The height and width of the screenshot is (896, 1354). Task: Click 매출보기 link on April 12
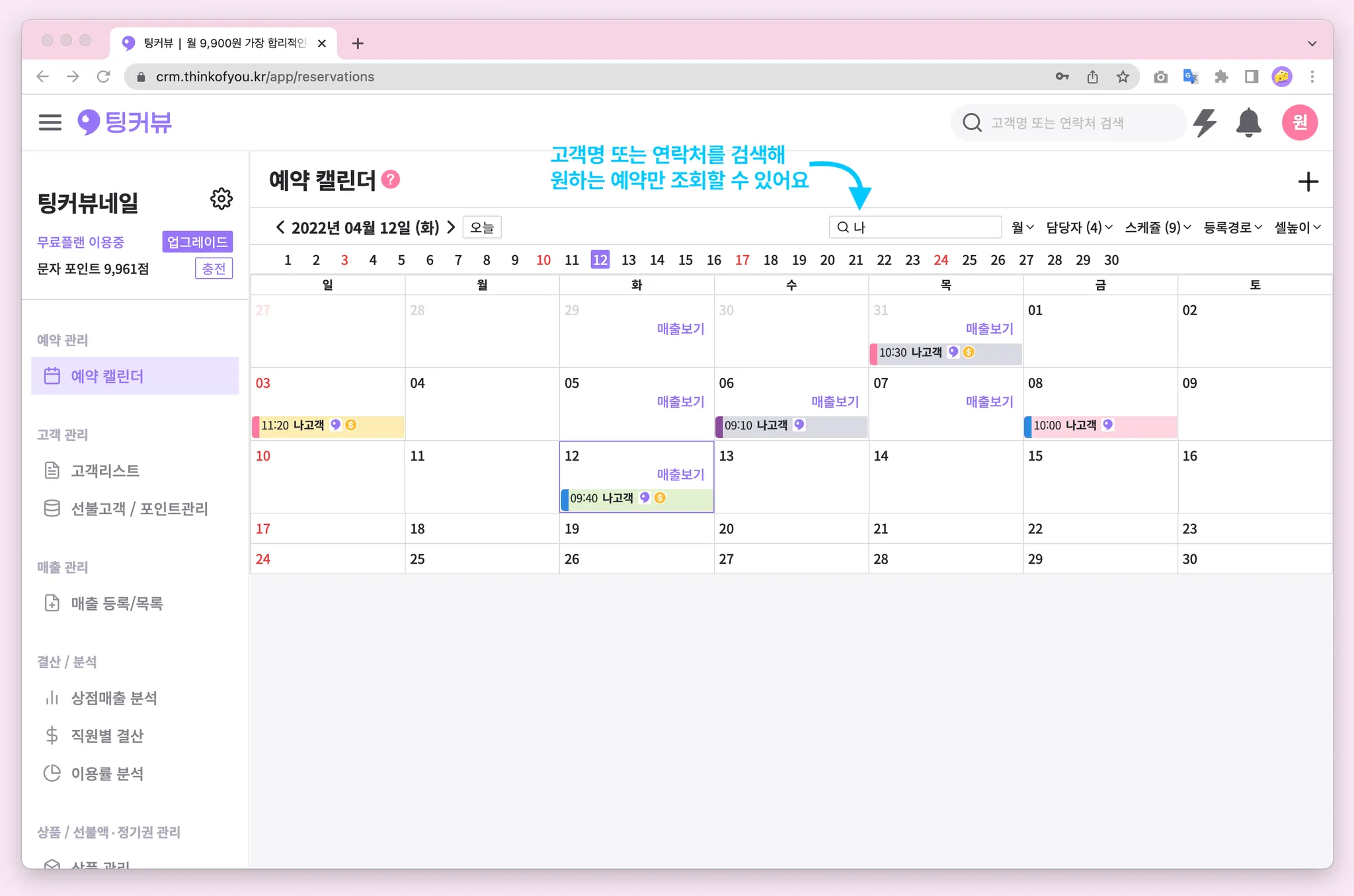click(680, 474)
